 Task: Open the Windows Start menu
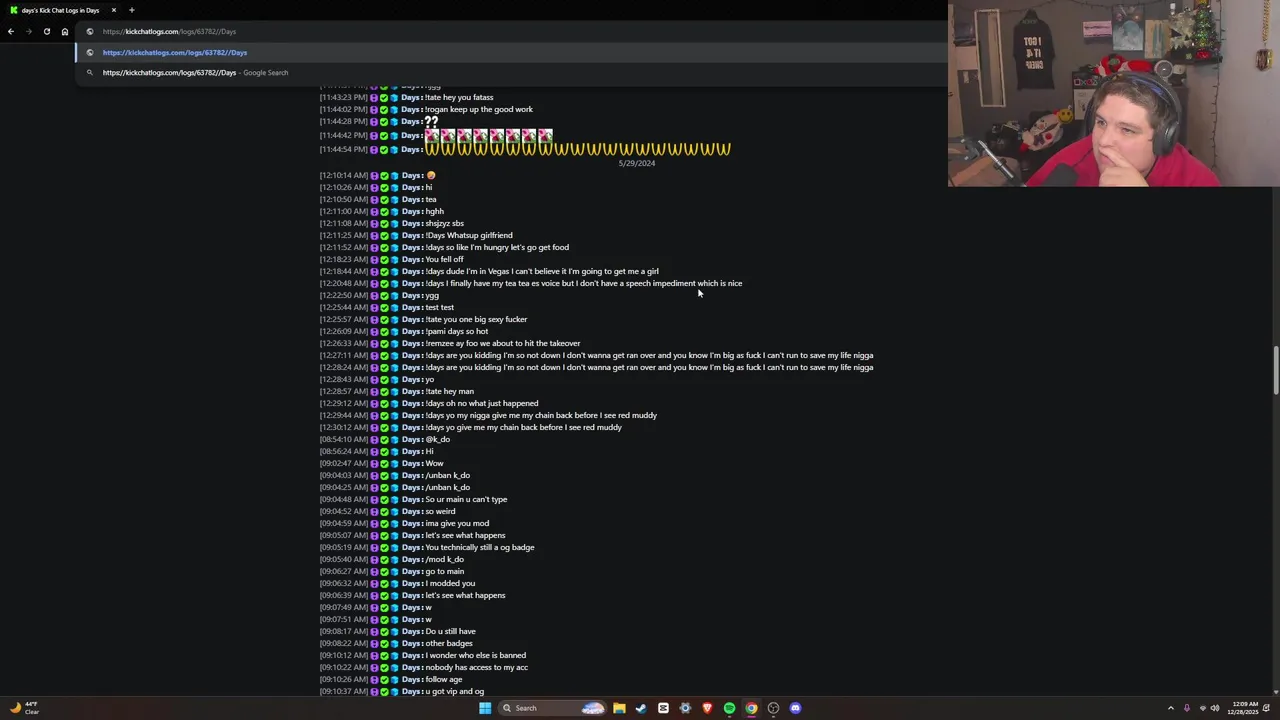[x=485, y=708]
